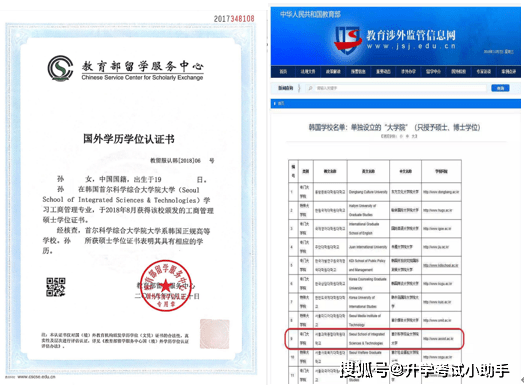The height and width of the screenshot is (387, 524).
Task: Open the 预警信息 navigation item
Action: click(x=358, y=72)
